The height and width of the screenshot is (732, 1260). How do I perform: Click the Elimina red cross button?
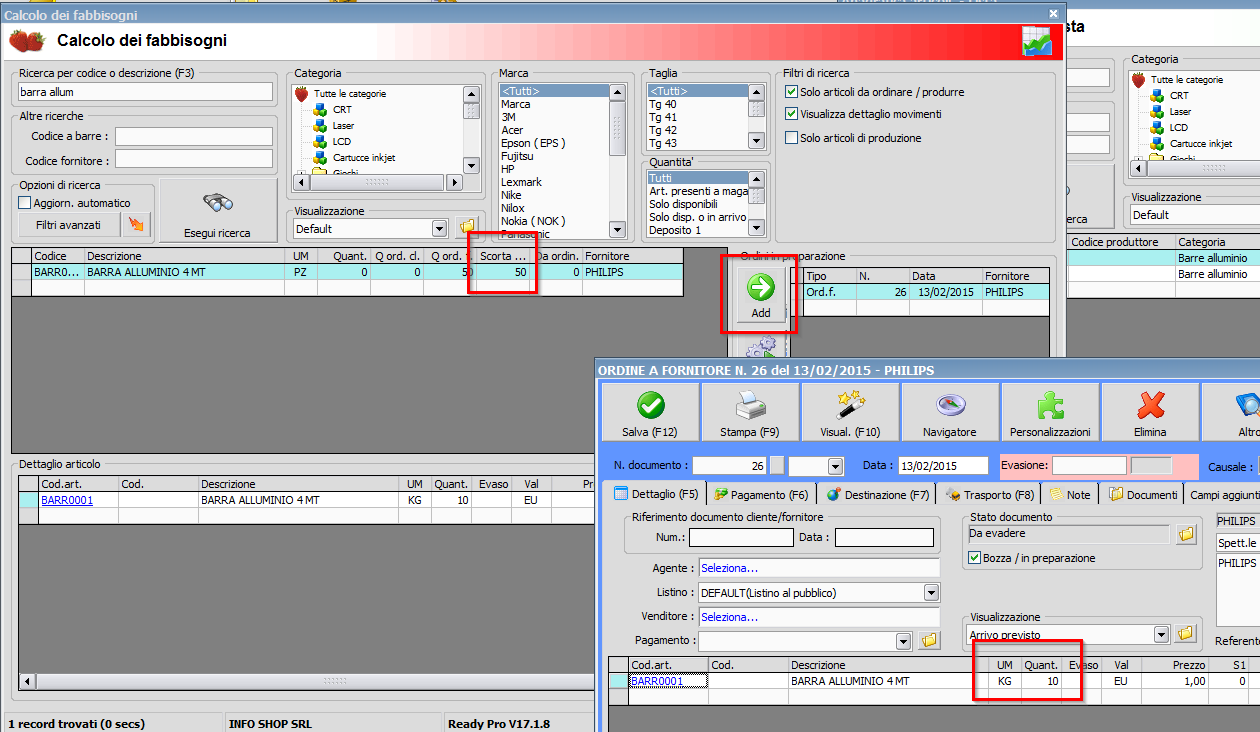[1150, 412]
